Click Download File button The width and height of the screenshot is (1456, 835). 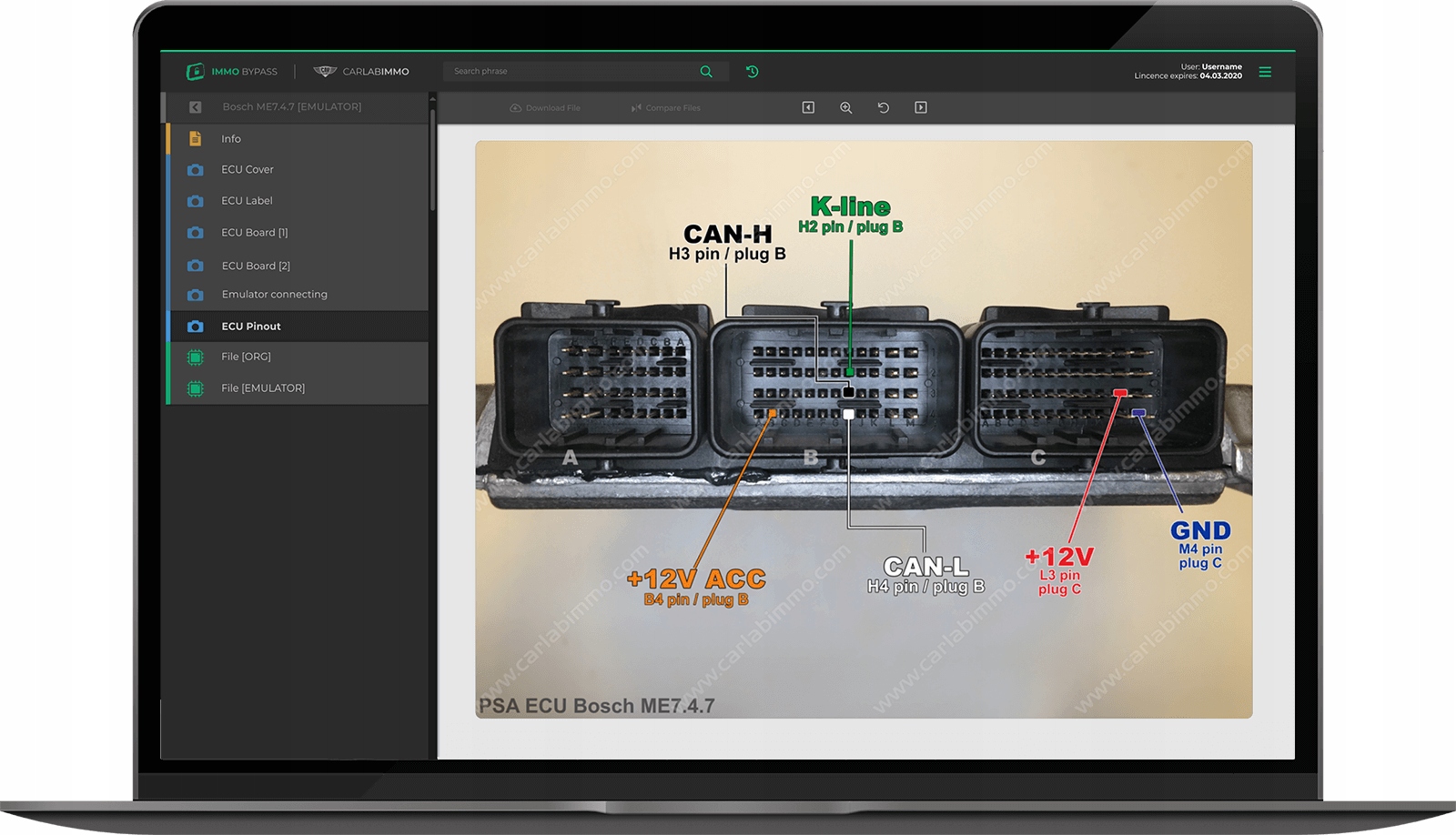545,108
